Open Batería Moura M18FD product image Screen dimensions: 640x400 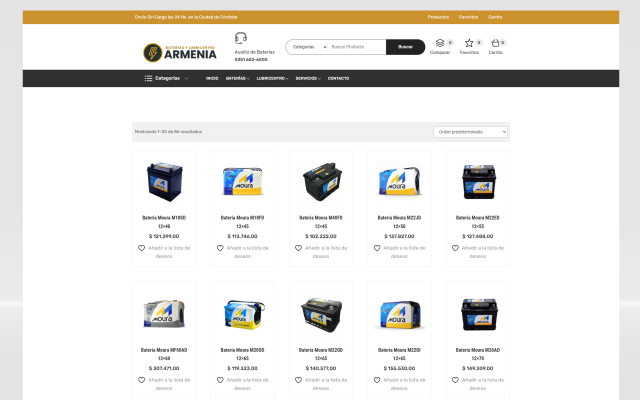(x=242, y=182)
